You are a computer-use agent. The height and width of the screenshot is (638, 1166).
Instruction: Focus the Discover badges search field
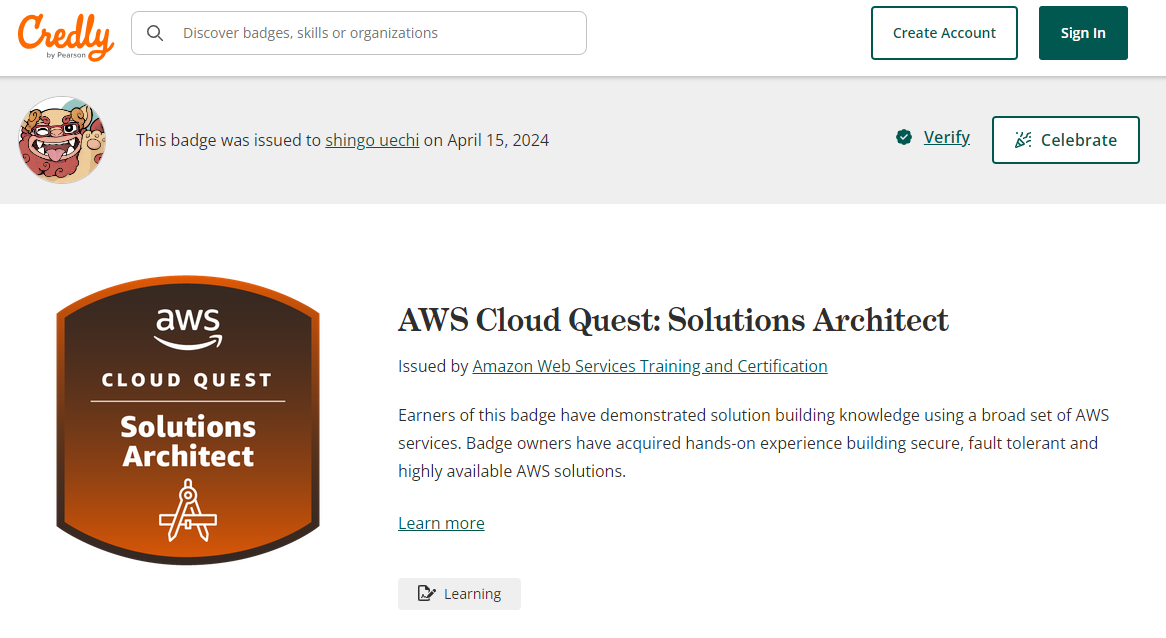point(358,33)
